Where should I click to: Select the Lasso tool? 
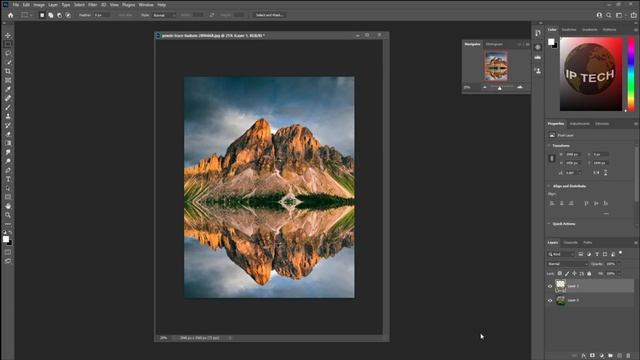pyautogui.click(x=8, y=53)
